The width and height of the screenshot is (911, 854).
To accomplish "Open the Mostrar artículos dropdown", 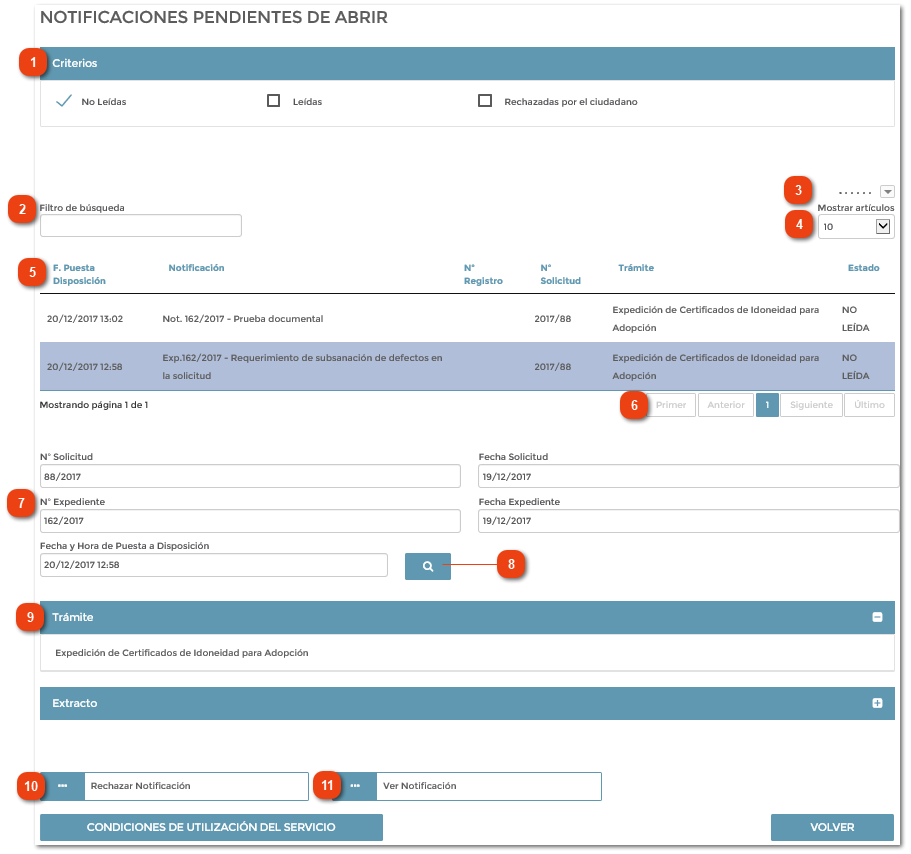I will coord(855,226).
